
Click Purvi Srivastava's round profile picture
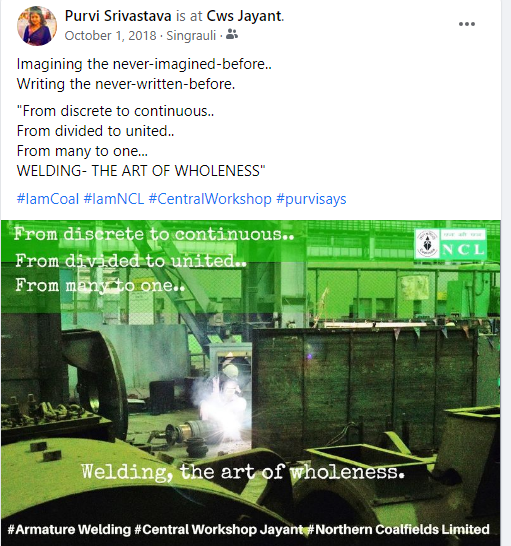click(x=37, y=26)
